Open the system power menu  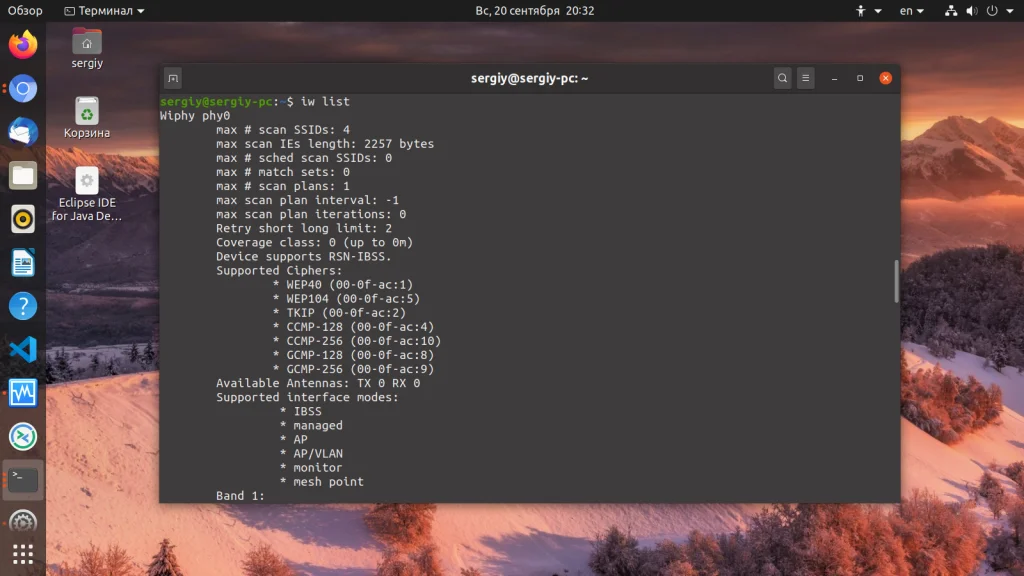tap(999, 10)
